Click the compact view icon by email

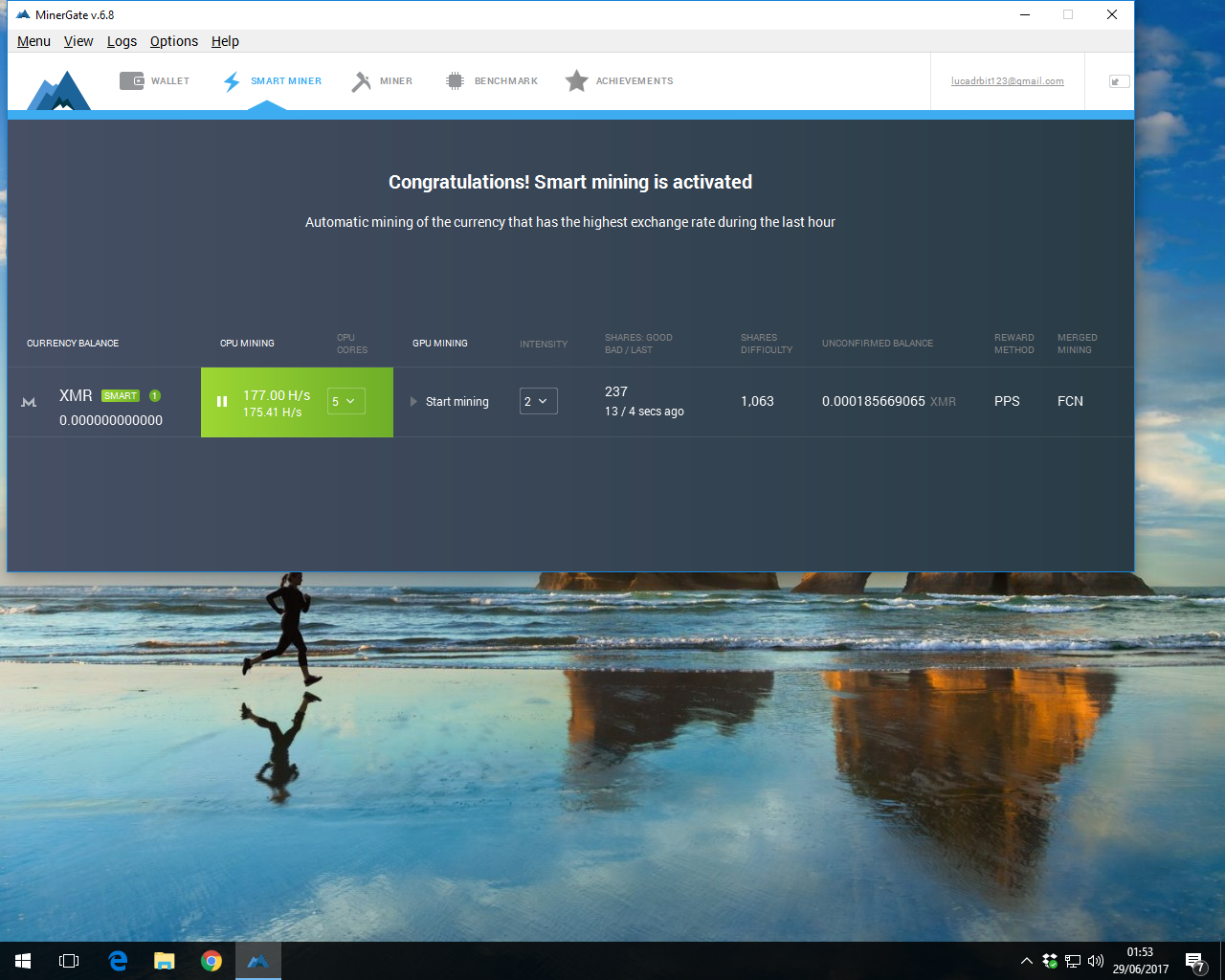[1119, 81]
